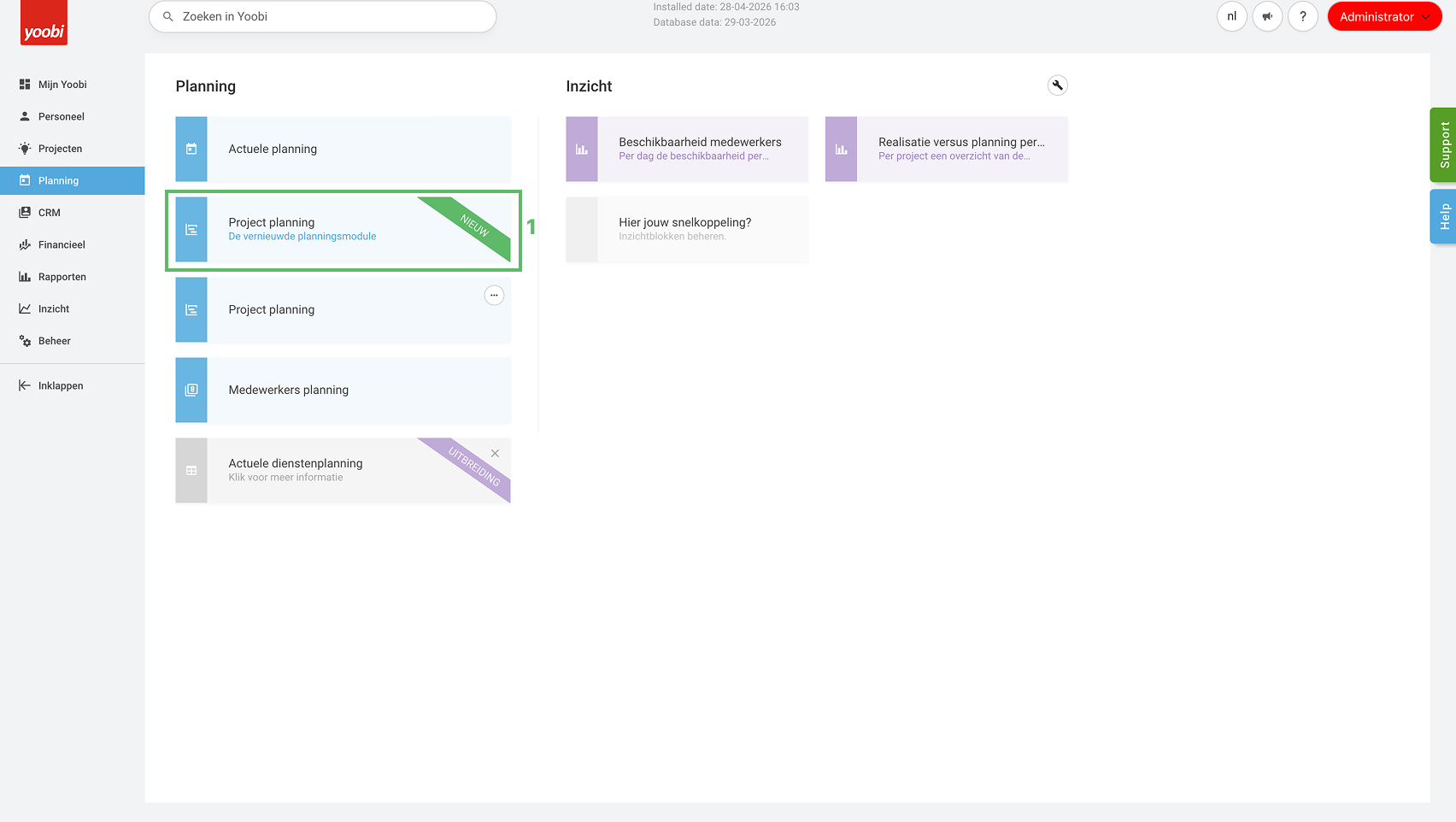Click the green Support side tab
The height and width of the screenshot is (822, 1456).
coord(1443,145)
